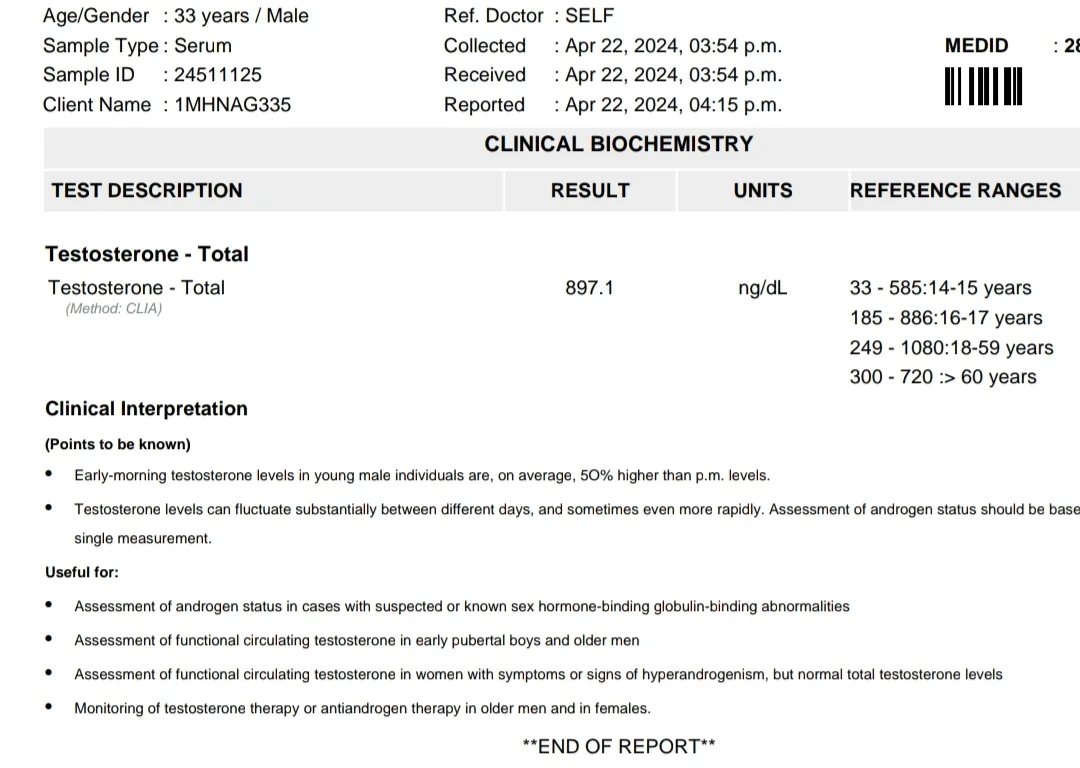Select the 300 - 720 :> 60 years range

(x=943, y=377)
